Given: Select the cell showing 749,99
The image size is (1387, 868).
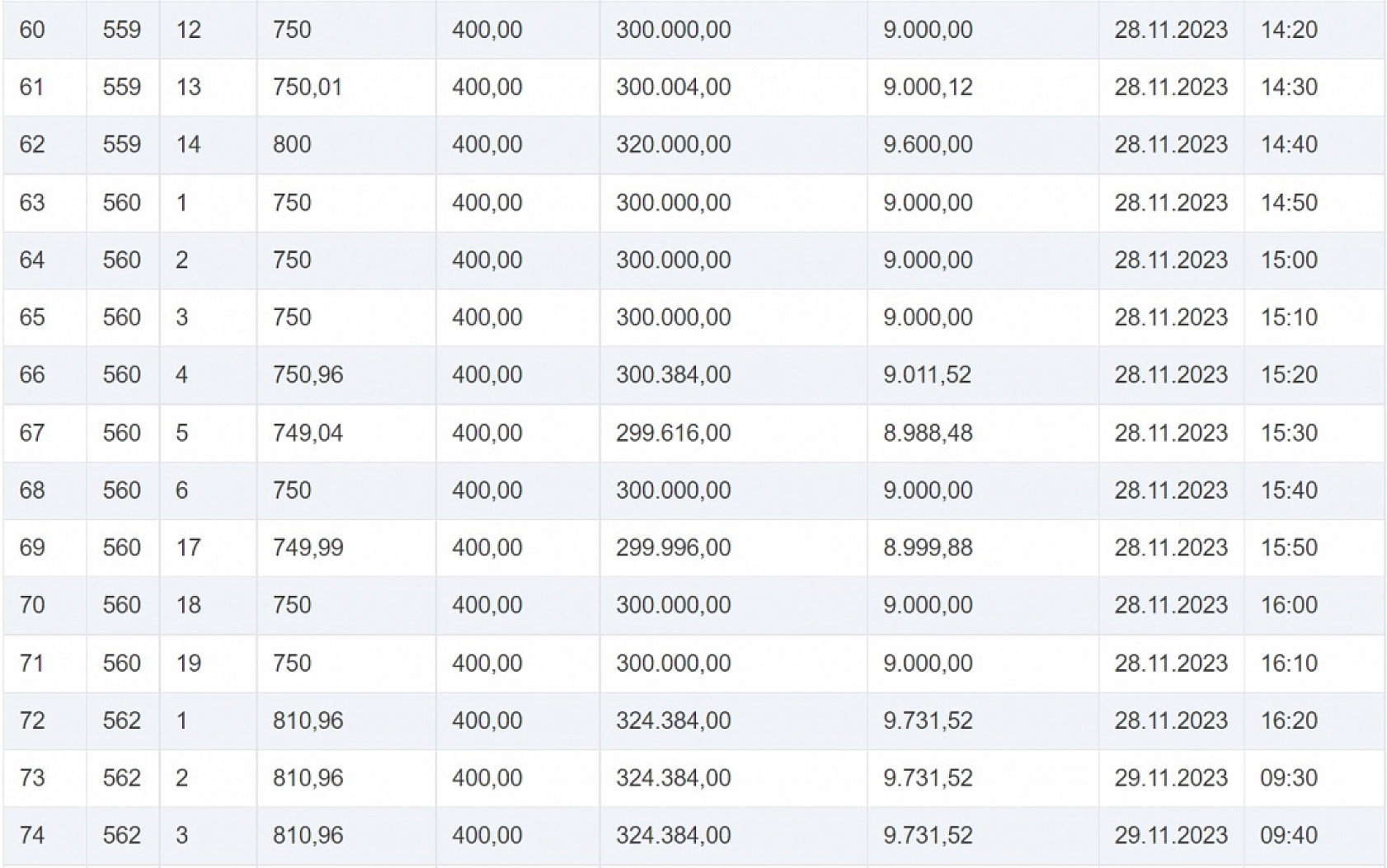Looking at the screenshot, I should click(x=308, y=548).
